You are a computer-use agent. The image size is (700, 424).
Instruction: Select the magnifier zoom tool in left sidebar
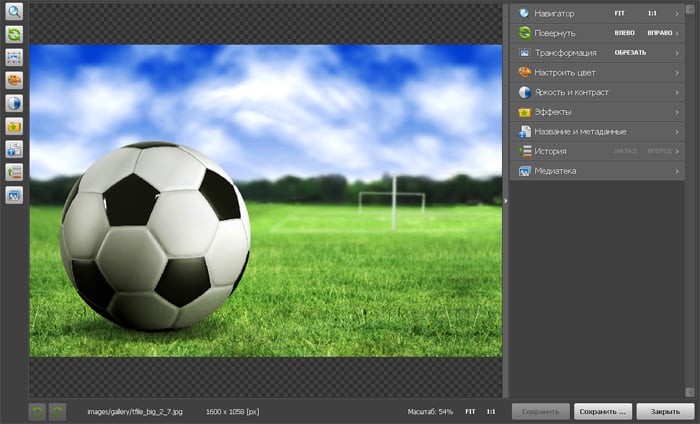(15, 13)
